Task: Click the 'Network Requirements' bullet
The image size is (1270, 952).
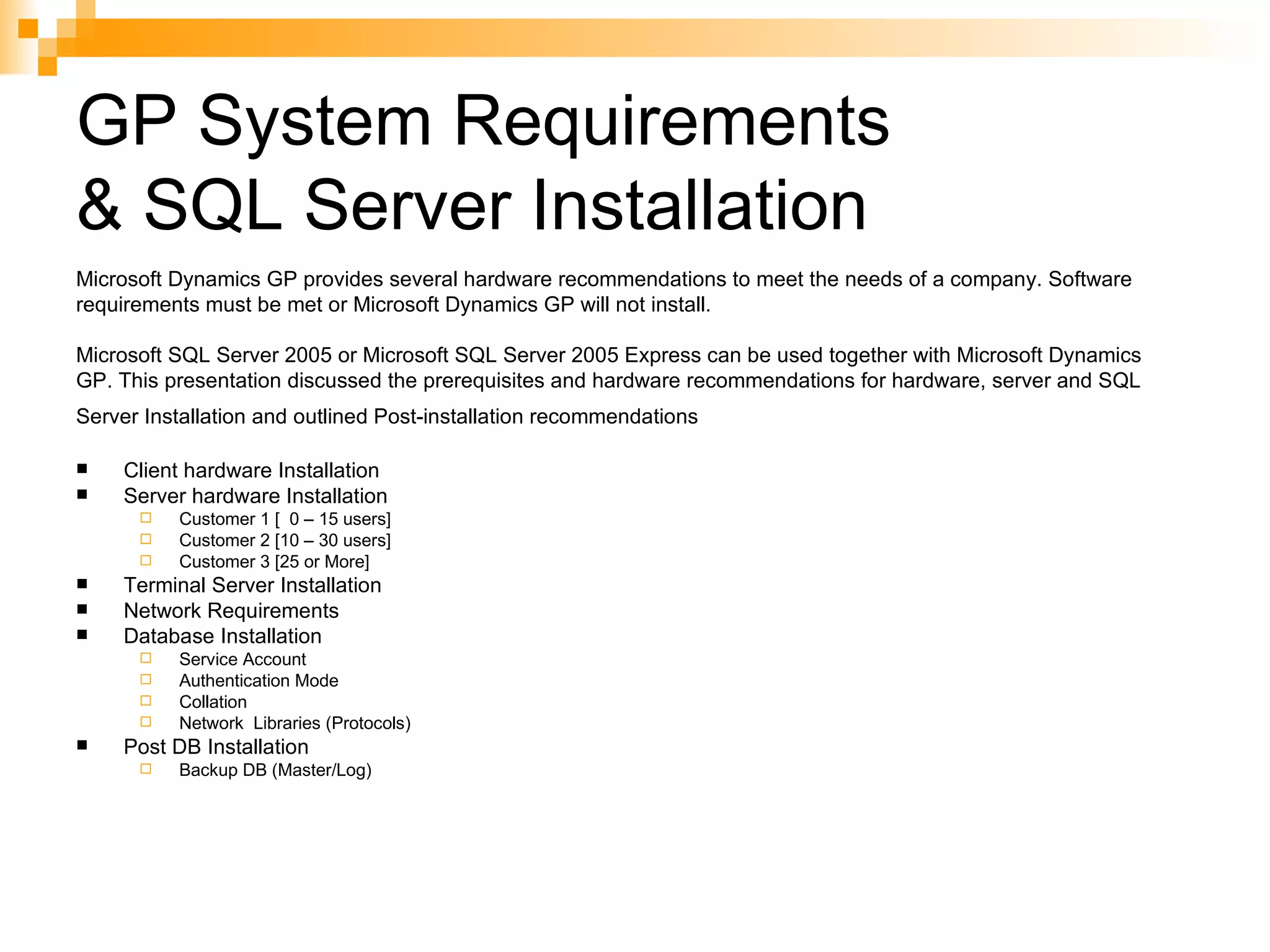Action: [231, 611]
